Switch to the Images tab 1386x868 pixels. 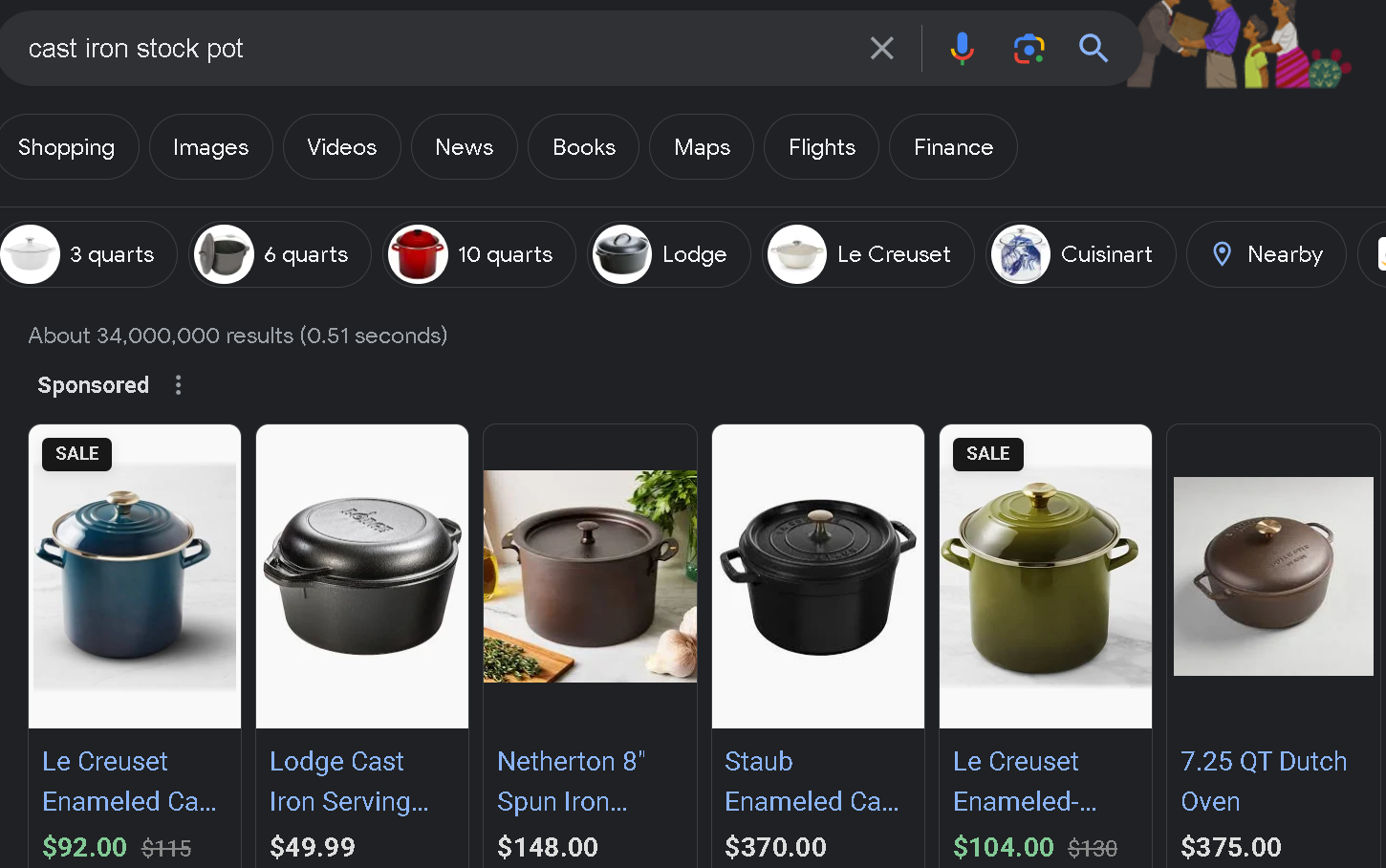[210, 147]
